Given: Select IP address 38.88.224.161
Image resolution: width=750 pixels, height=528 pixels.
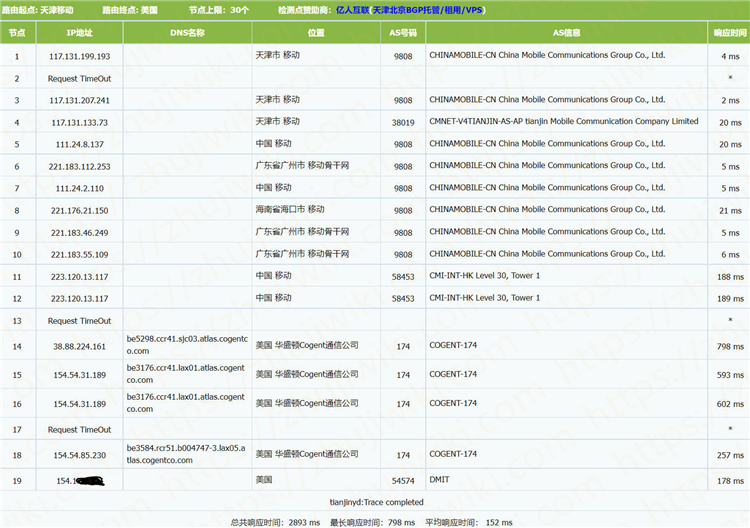Looking at the screenshot, I should (79, 346).
